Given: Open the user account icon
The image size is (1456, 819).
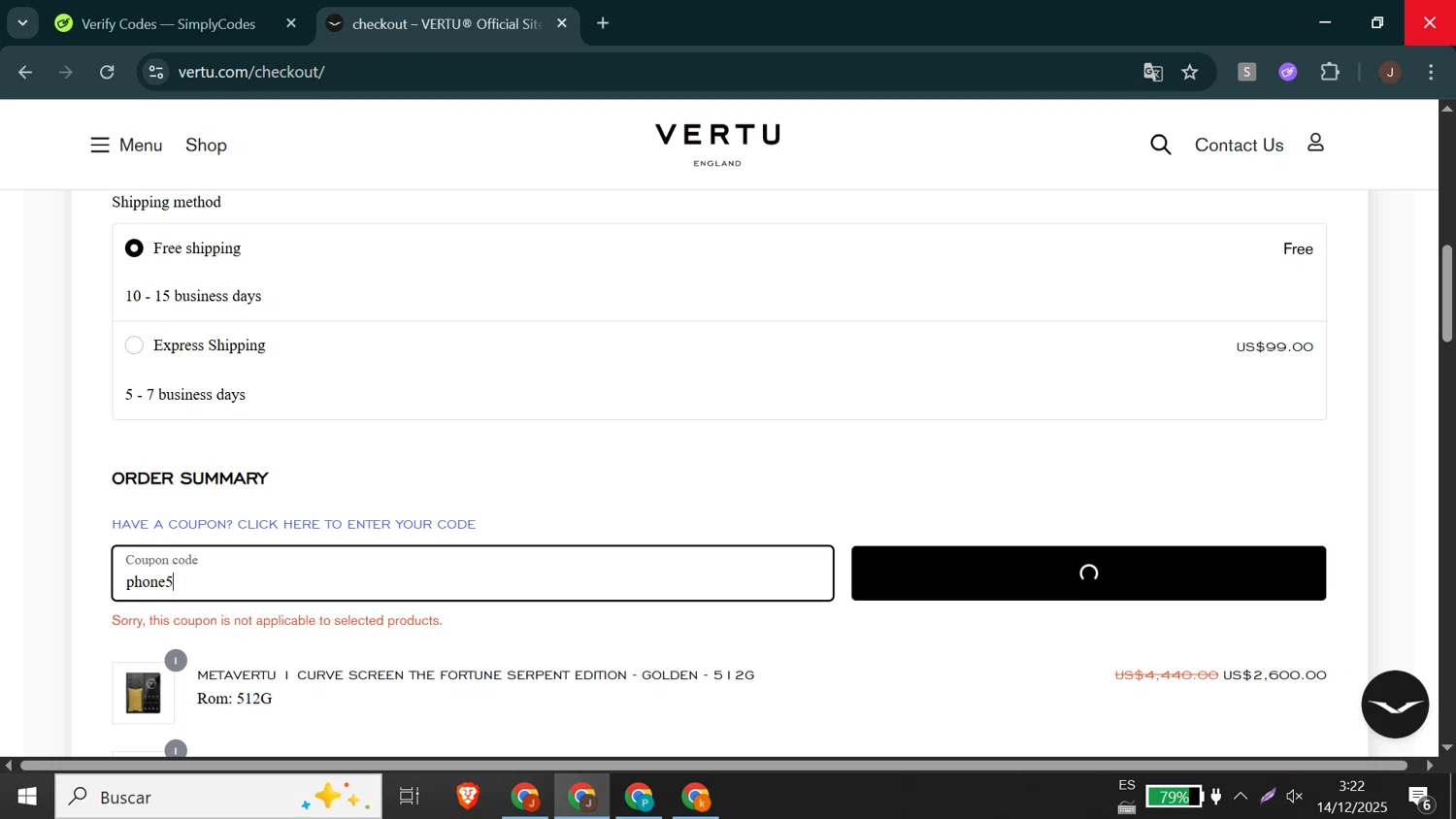Looking at the screenshot, I should point(1315,143).
